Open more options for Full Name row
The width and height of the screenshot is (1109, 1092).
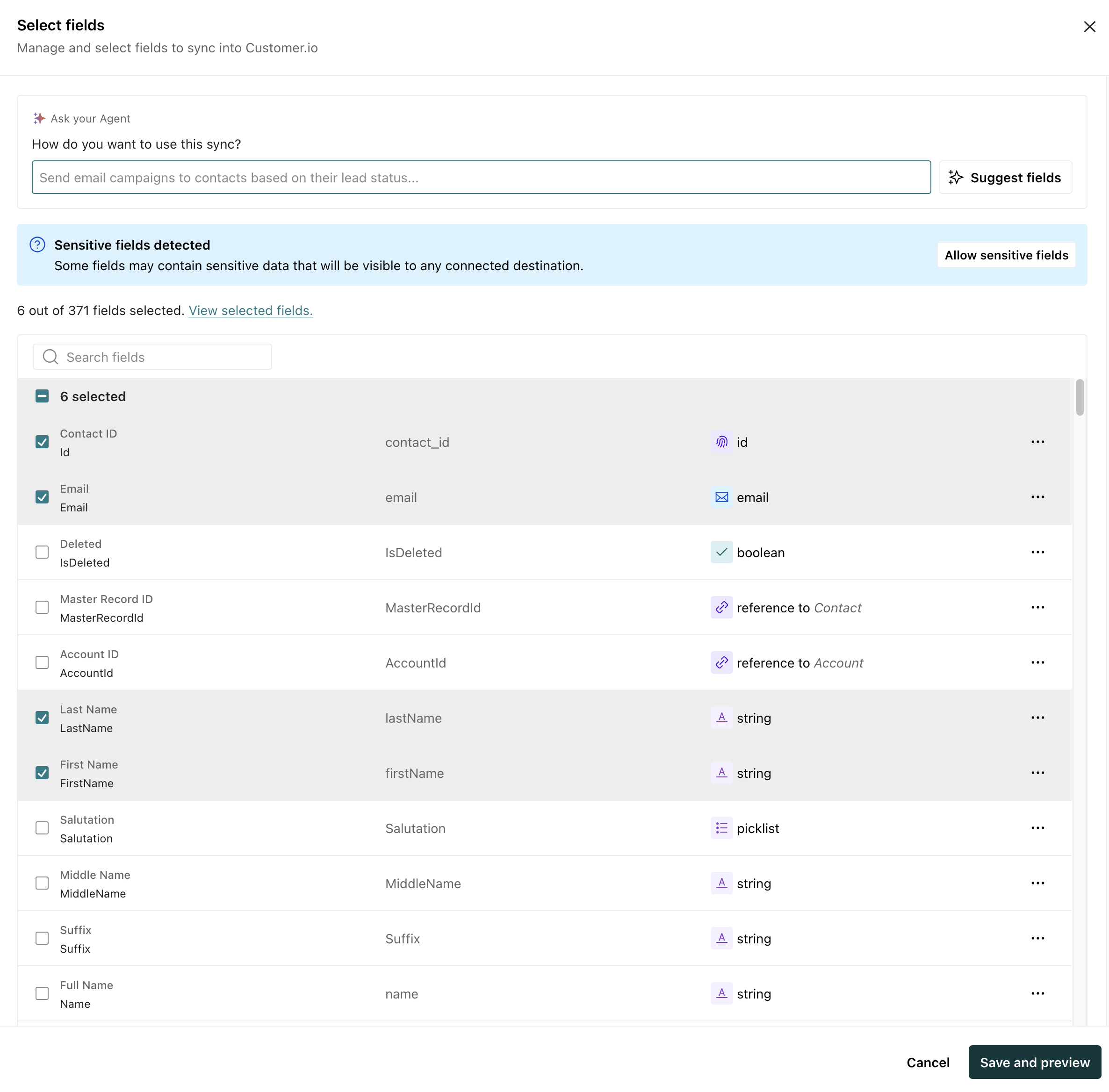(1037, 993)
